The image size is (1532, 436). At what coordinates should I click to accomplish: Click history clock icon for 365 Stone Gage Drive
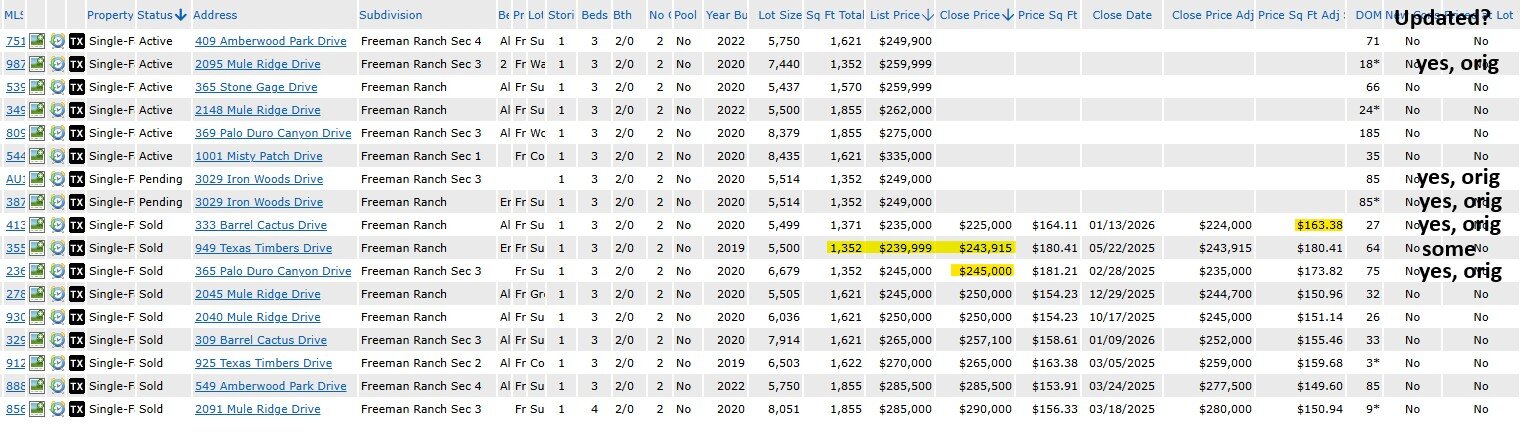pyautogui.click(x=57, y=87)
